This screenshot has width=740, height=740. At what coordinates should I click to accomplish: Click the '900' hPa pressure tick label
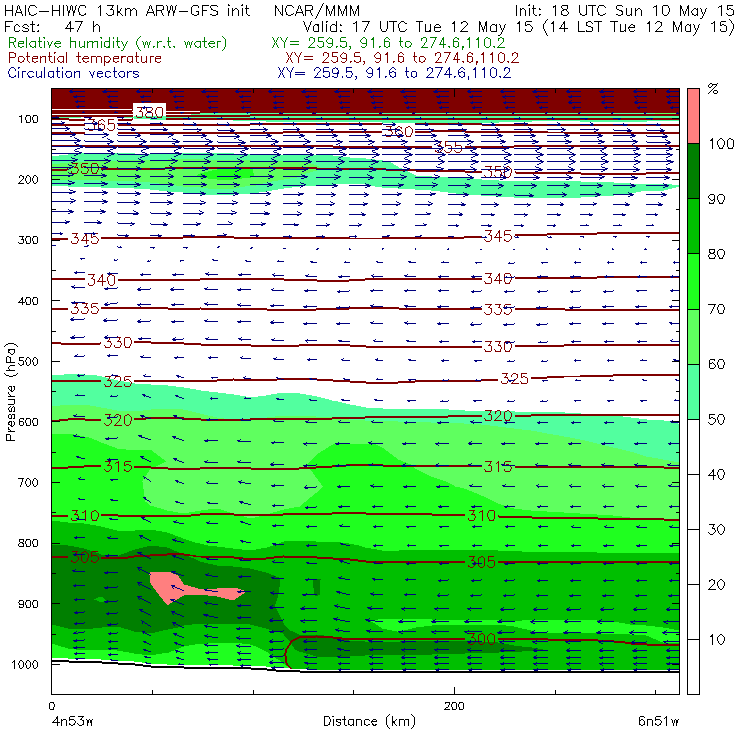(28, 604)
